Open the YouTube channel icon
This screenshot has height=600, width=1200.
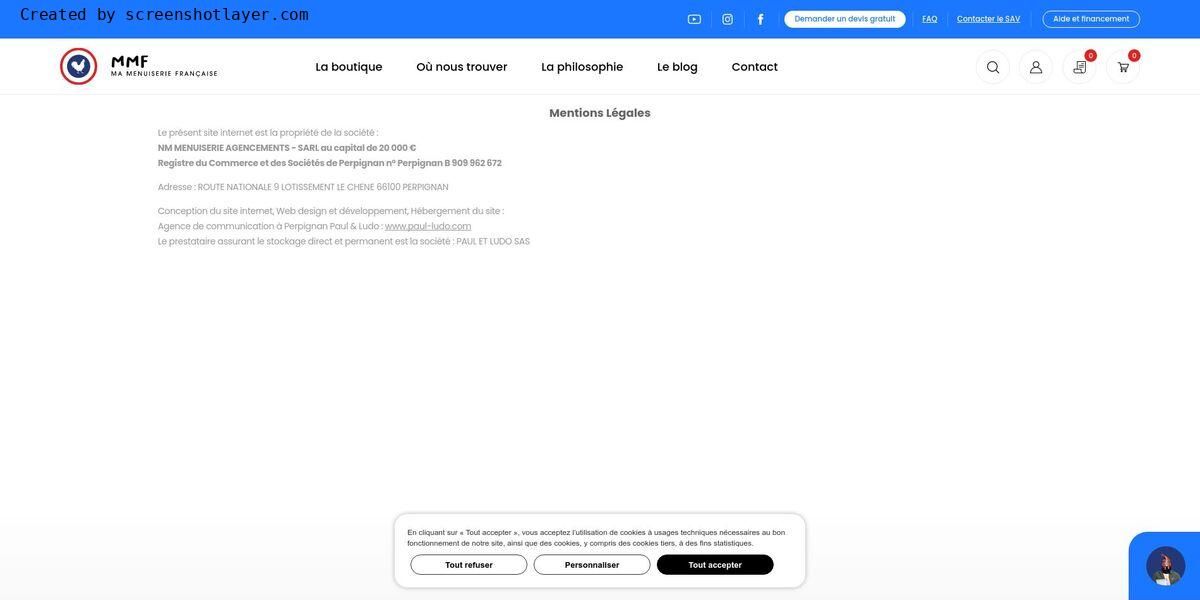pyautogui.click(x=694, y=19)
